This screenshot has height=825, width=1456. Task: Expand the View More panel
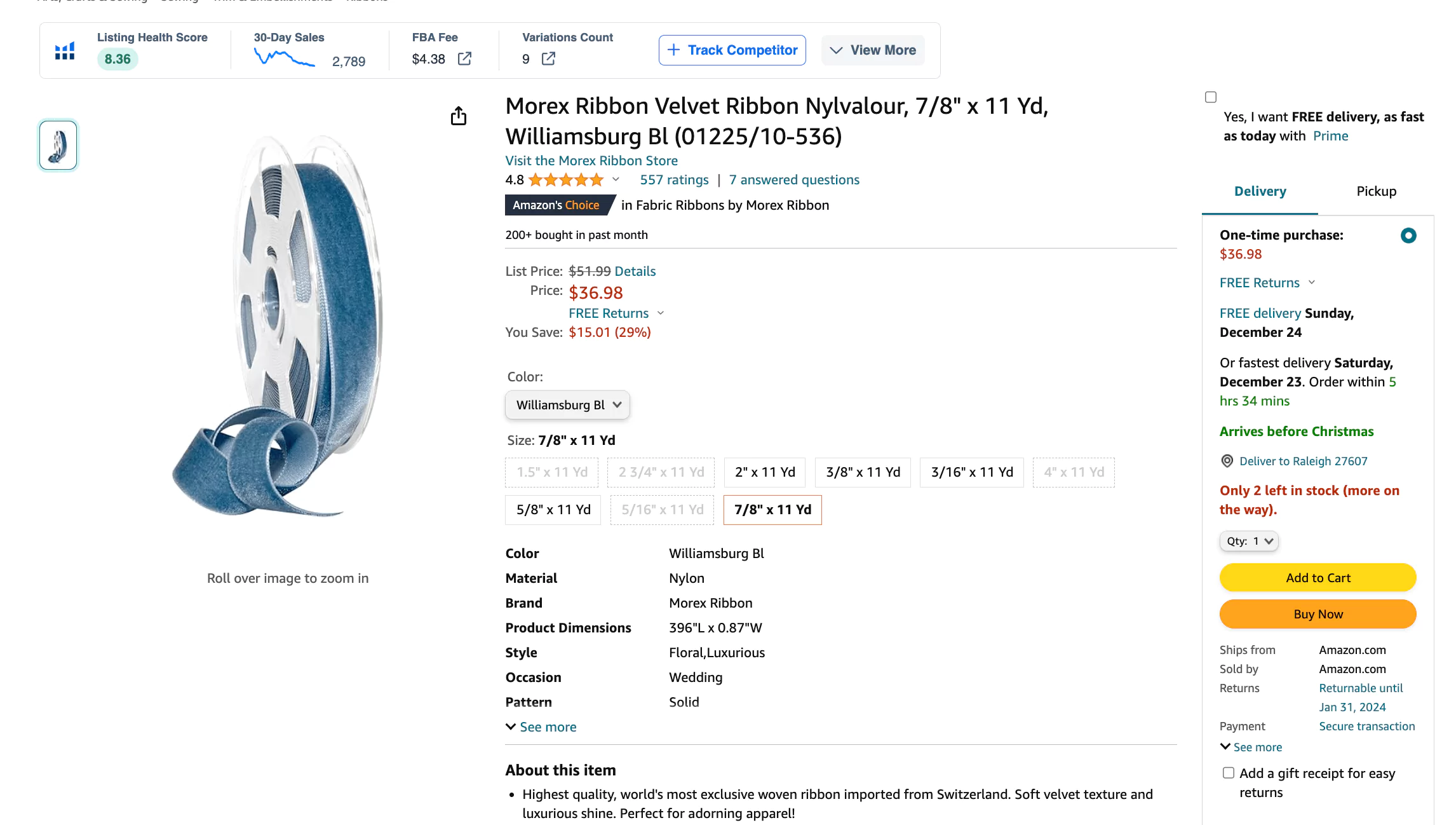click(x=873, y=50)
